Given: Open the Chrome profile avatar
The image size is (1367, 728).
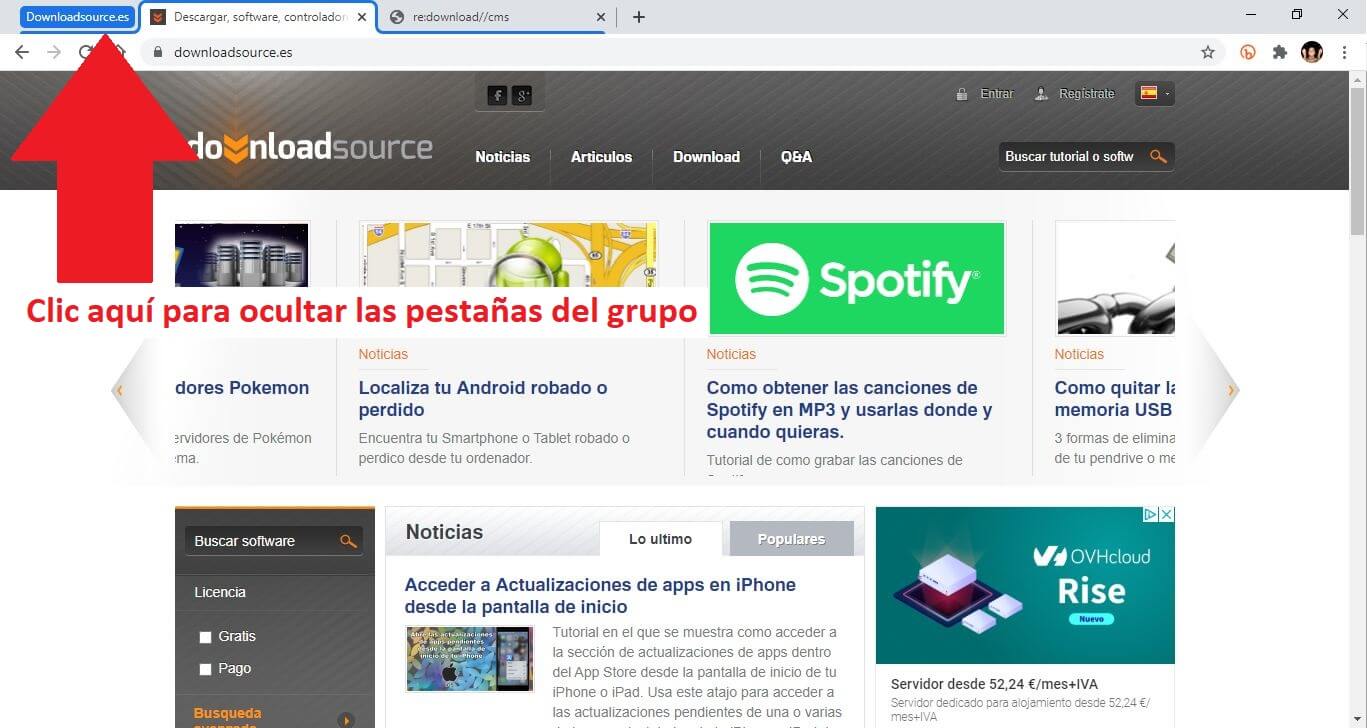Looking at the screenshot, I should (x=1312, y=52).
